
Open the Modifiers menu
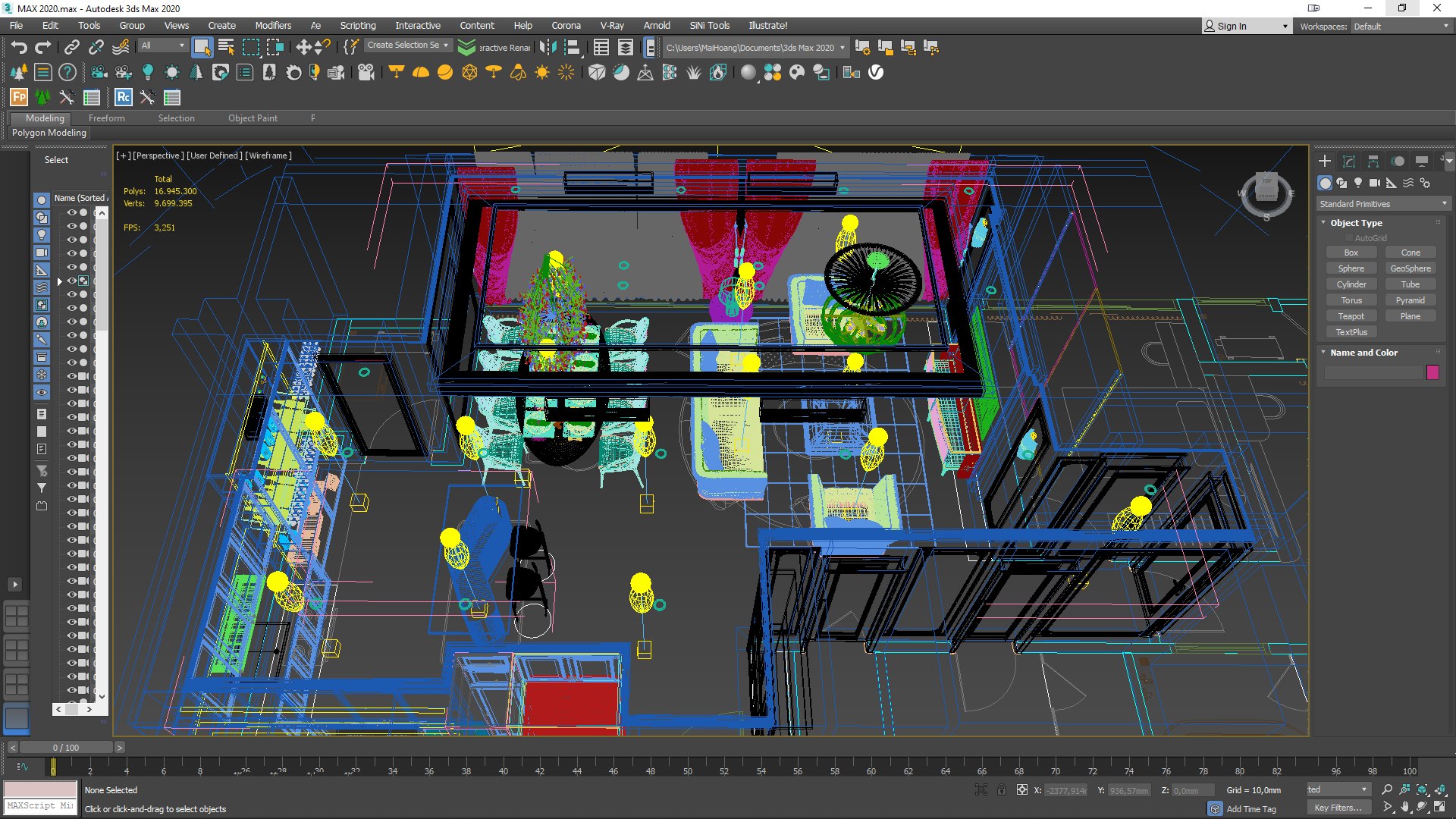click(273, 25)
